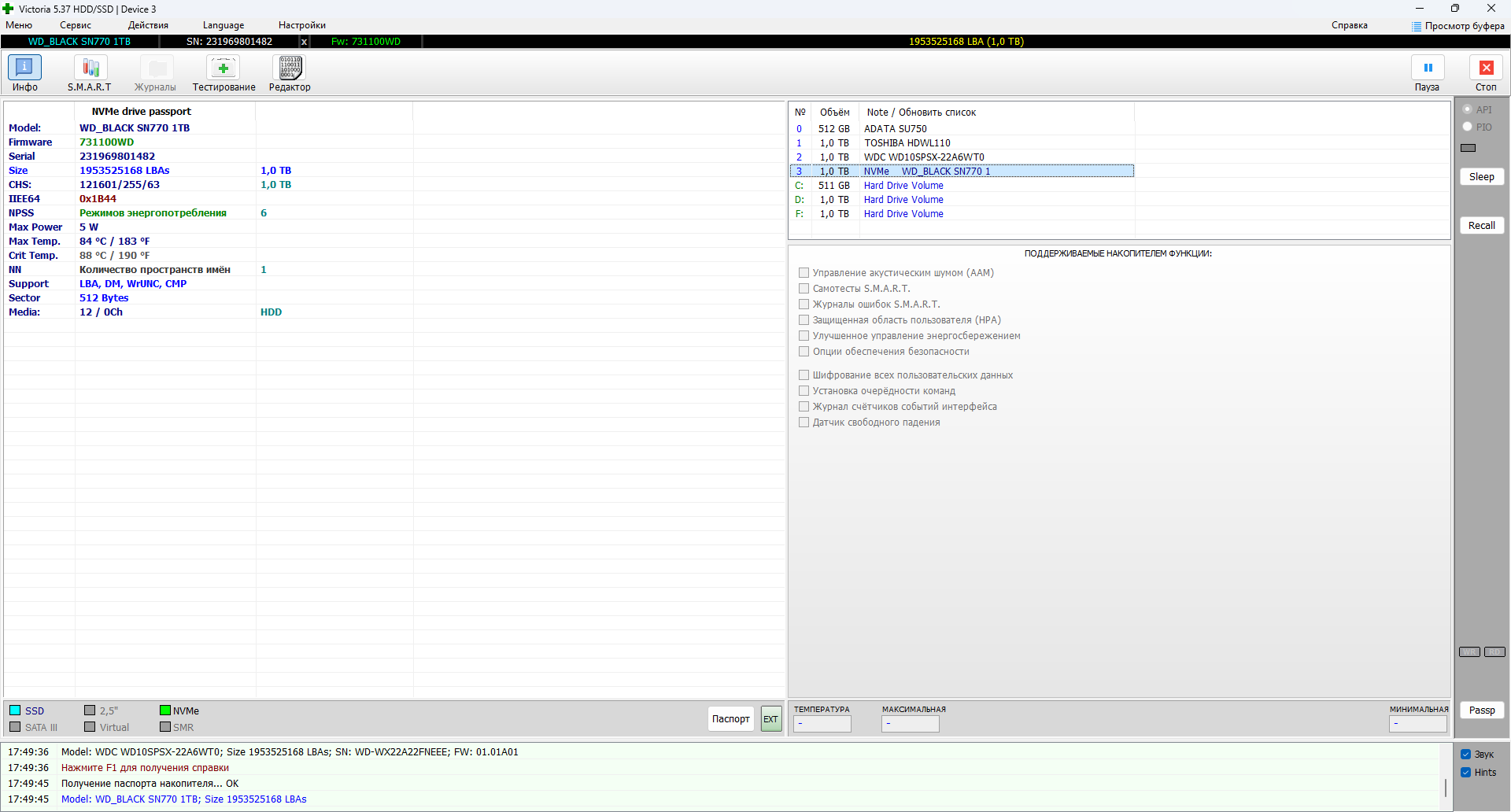Click the EXT button

coord(771,719)
